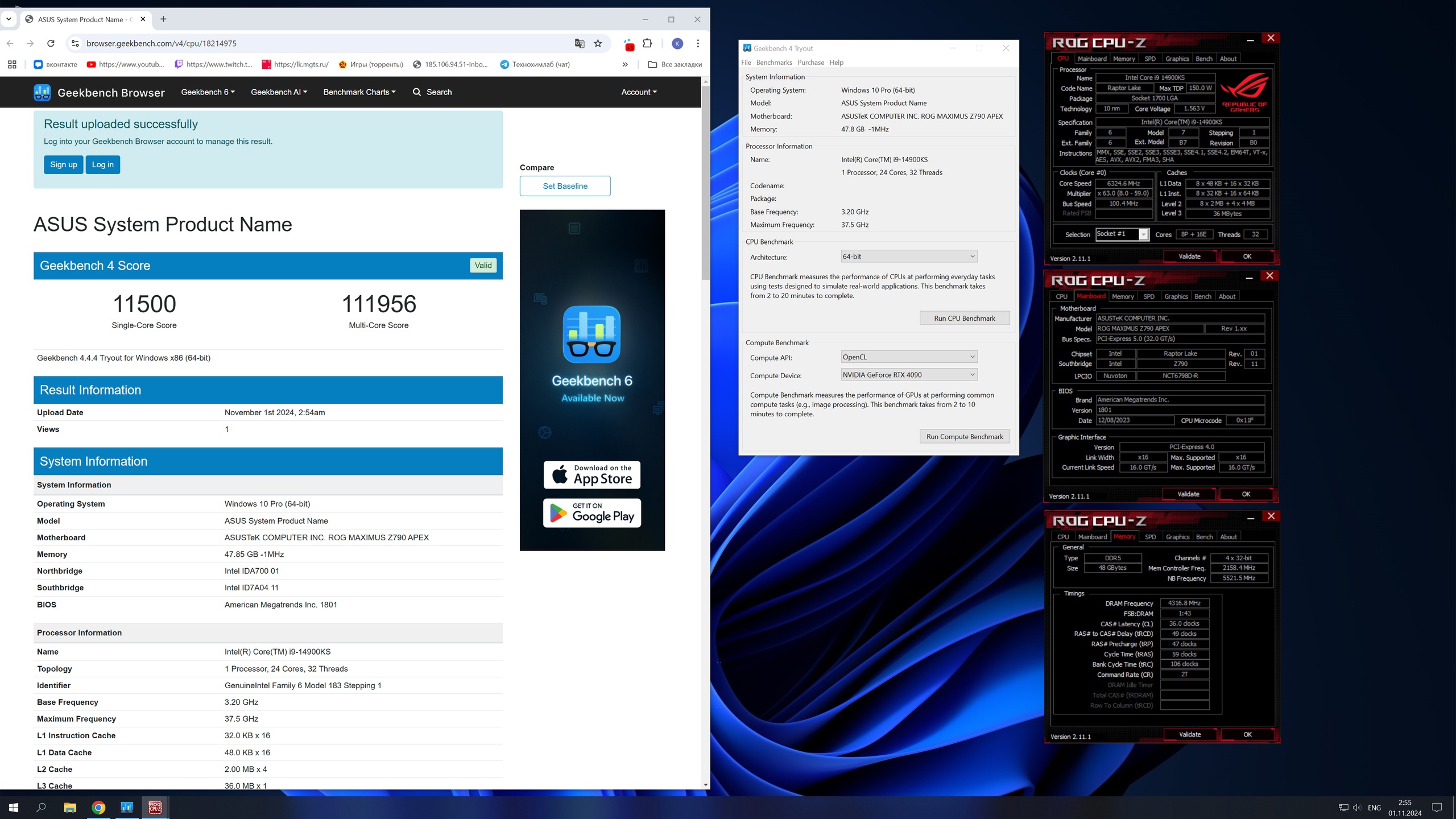Open the Chrome three-dot menu
The width and height of the screenshot is (1456, 819).
click(698, 43)
